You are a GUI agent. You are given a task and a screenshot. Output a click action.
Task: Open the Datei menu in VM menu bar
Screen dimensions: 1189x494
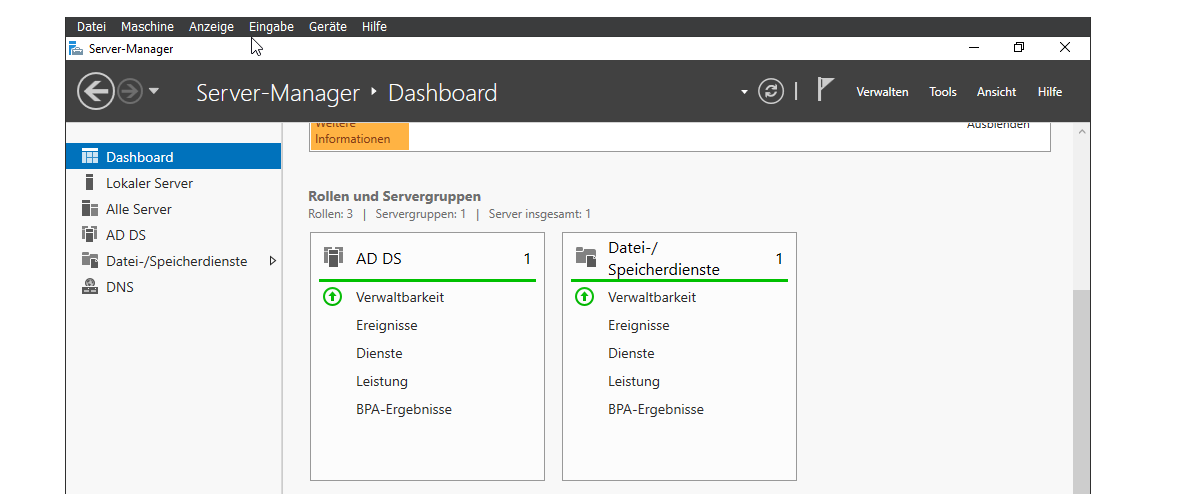pos(91,27)
